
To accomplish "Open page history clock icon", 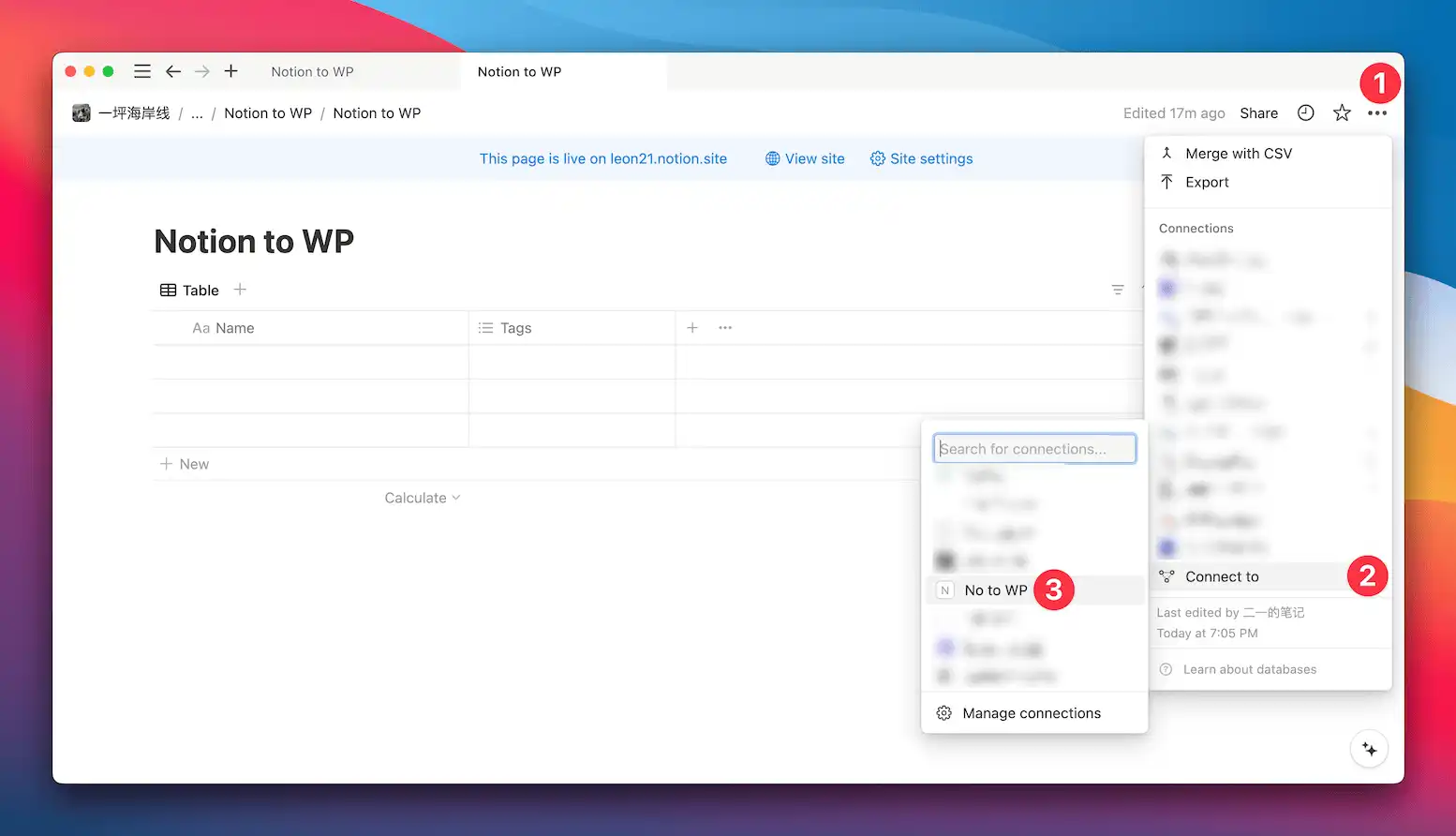I will pos(1305,113).
